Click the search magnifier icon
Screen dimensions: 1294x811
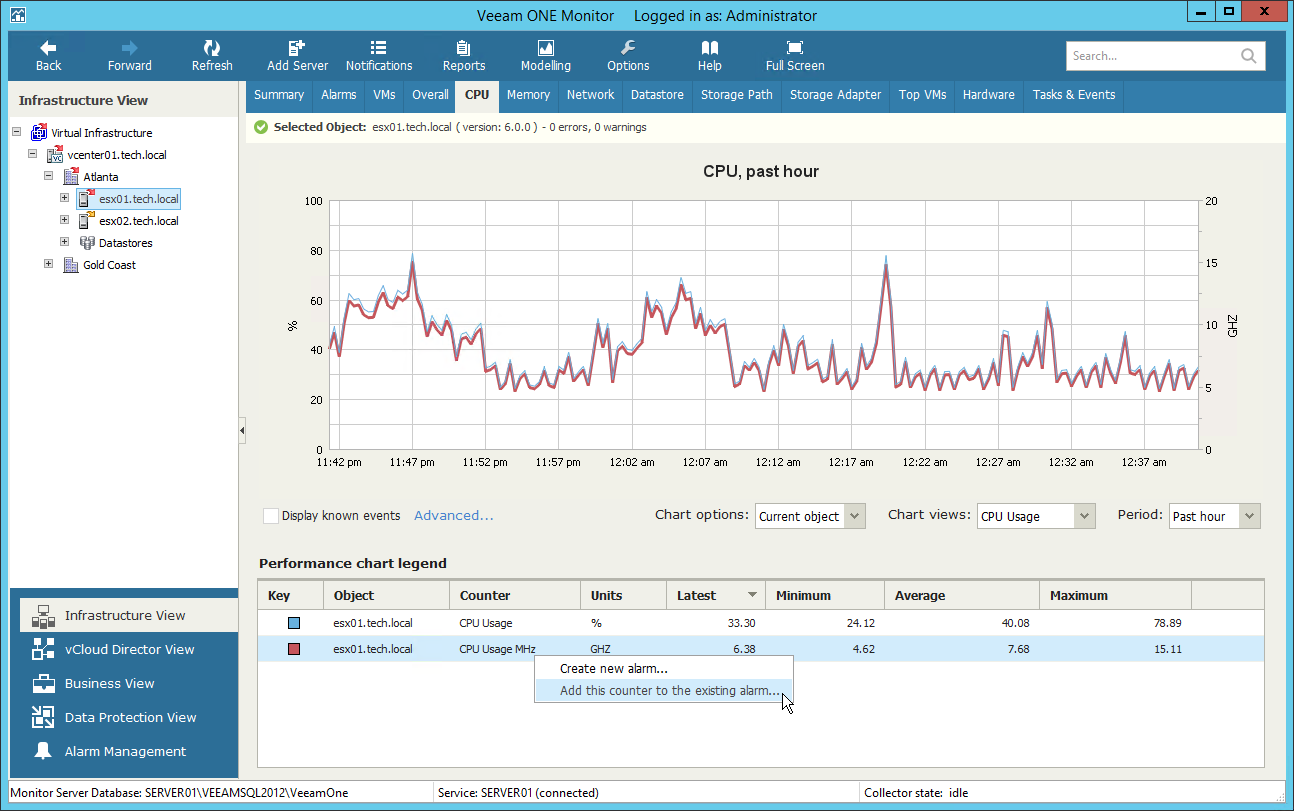coord(1249,56)
